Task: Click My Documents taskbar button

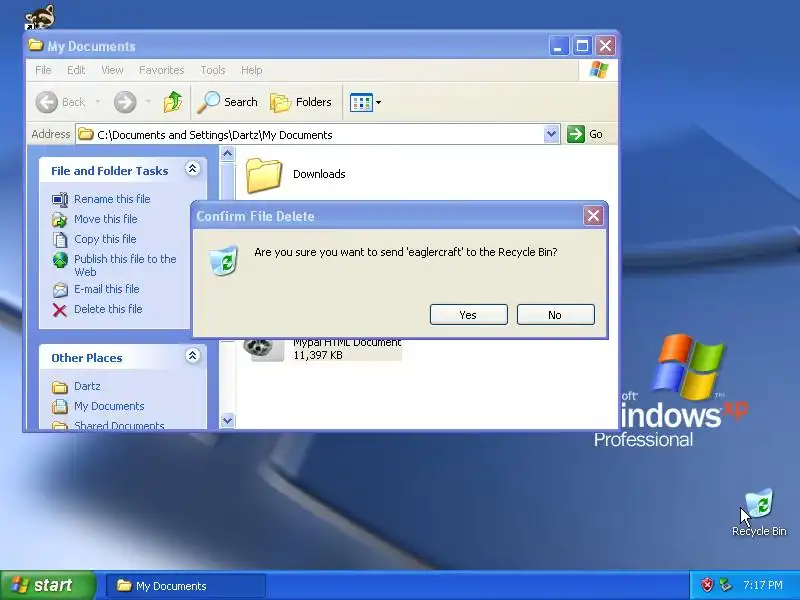Action: [186, 586]
